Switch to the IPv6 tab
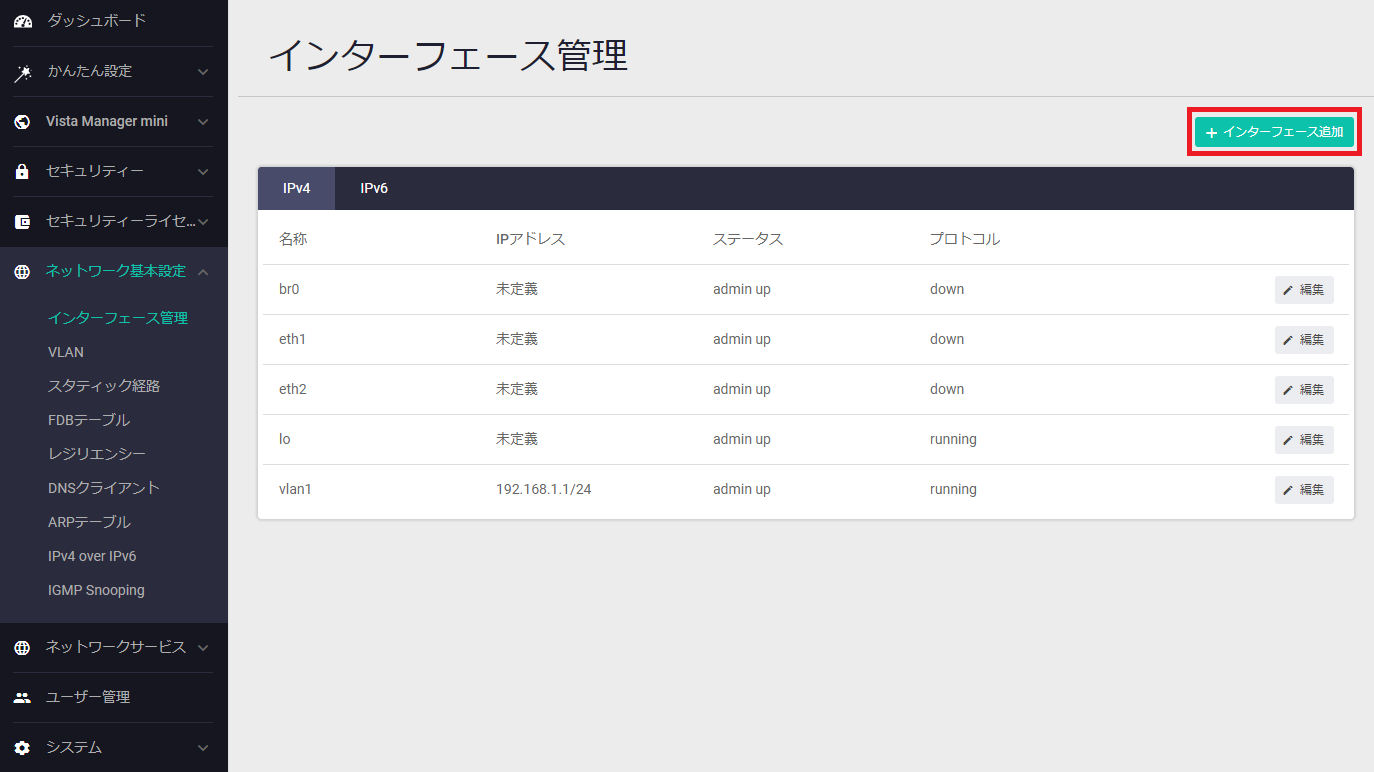 point(374,189)
